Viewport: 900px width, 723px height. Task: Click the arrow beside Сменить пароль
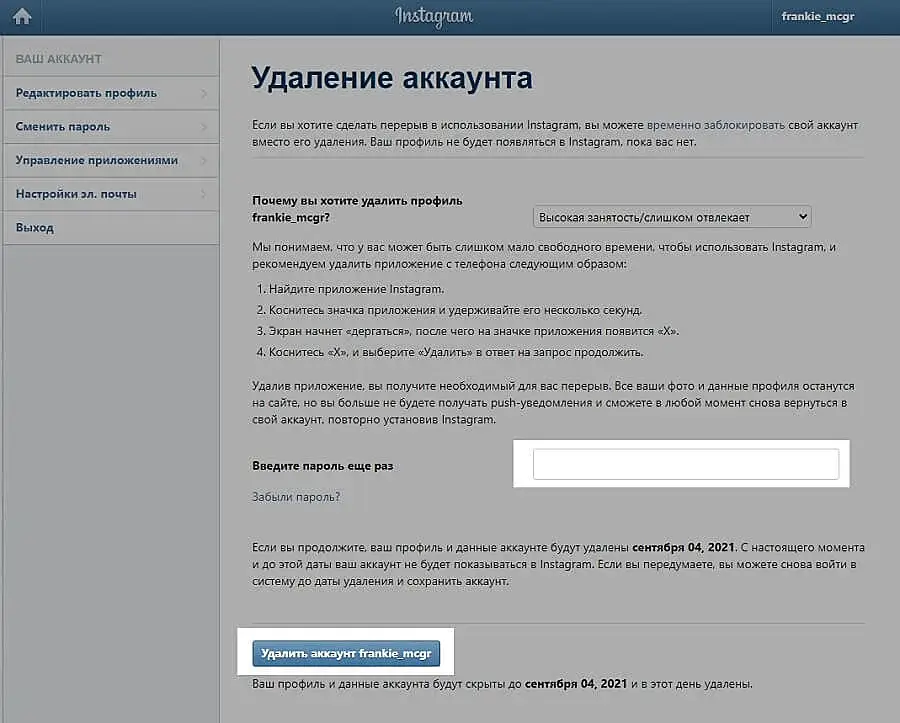[204, 127]
